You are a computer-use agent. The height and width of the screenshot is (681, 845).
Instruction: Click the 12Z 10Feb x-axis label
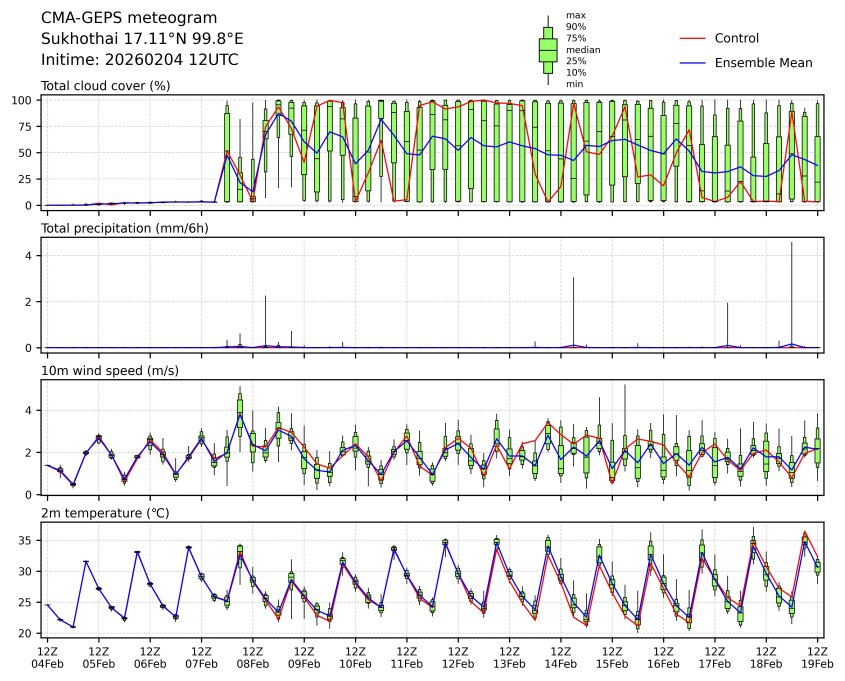(x=355, y=657)
